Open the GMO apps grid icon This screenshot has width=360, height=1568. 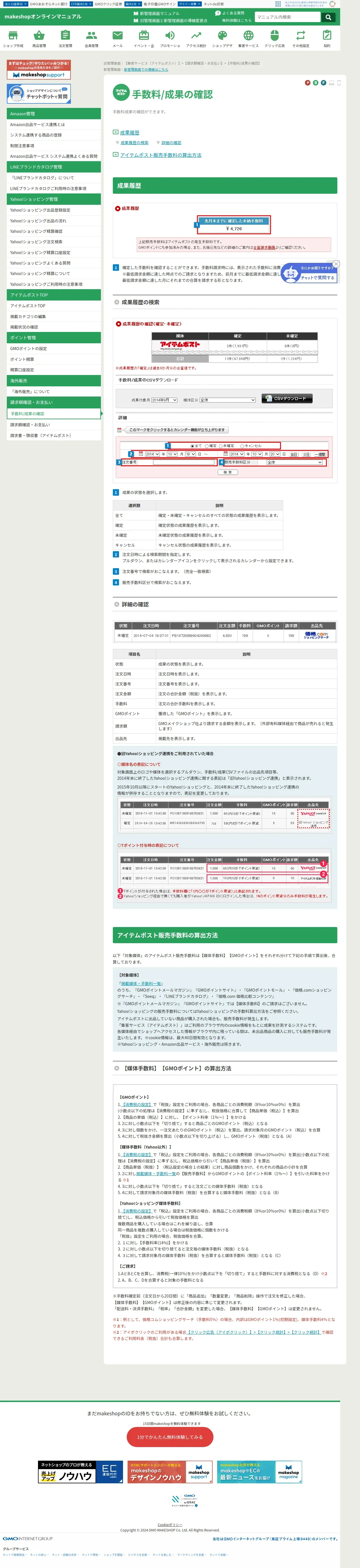click(278, 4)
